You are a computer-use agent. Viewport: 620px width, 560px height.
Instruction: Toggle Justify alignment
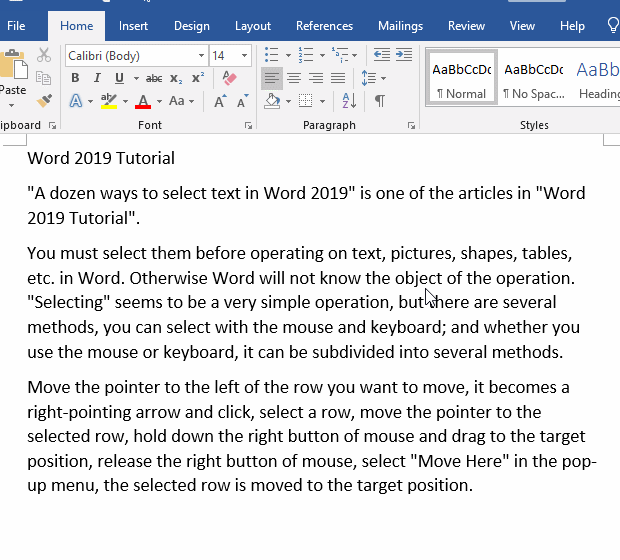click(338, 78)
